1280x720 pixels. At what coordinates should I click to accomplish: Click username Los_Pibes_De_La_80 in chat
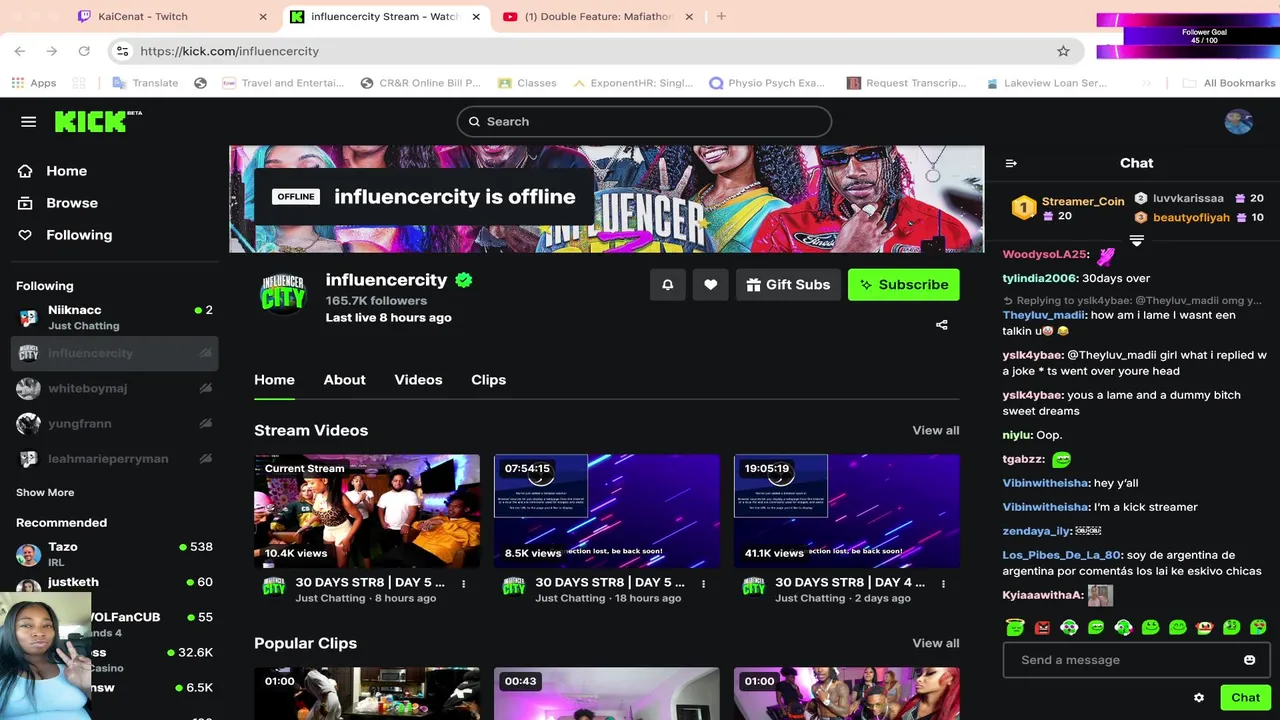tap(1062, 555)
